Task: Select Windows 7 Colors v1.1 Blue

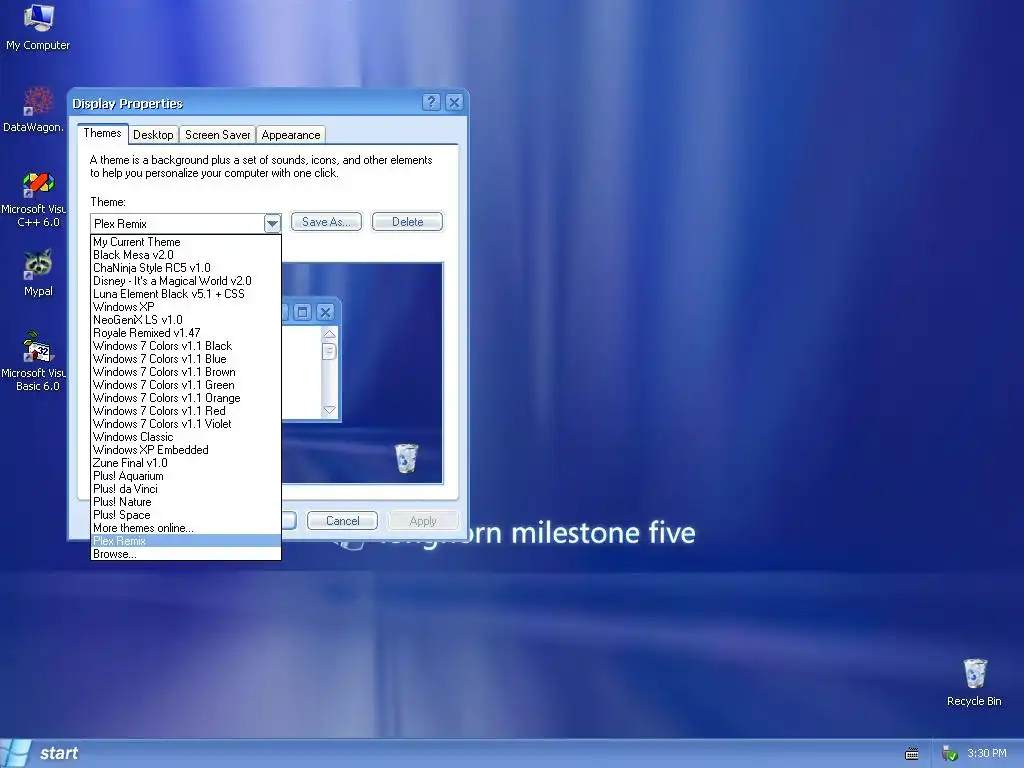Action: tap(186, 359)
